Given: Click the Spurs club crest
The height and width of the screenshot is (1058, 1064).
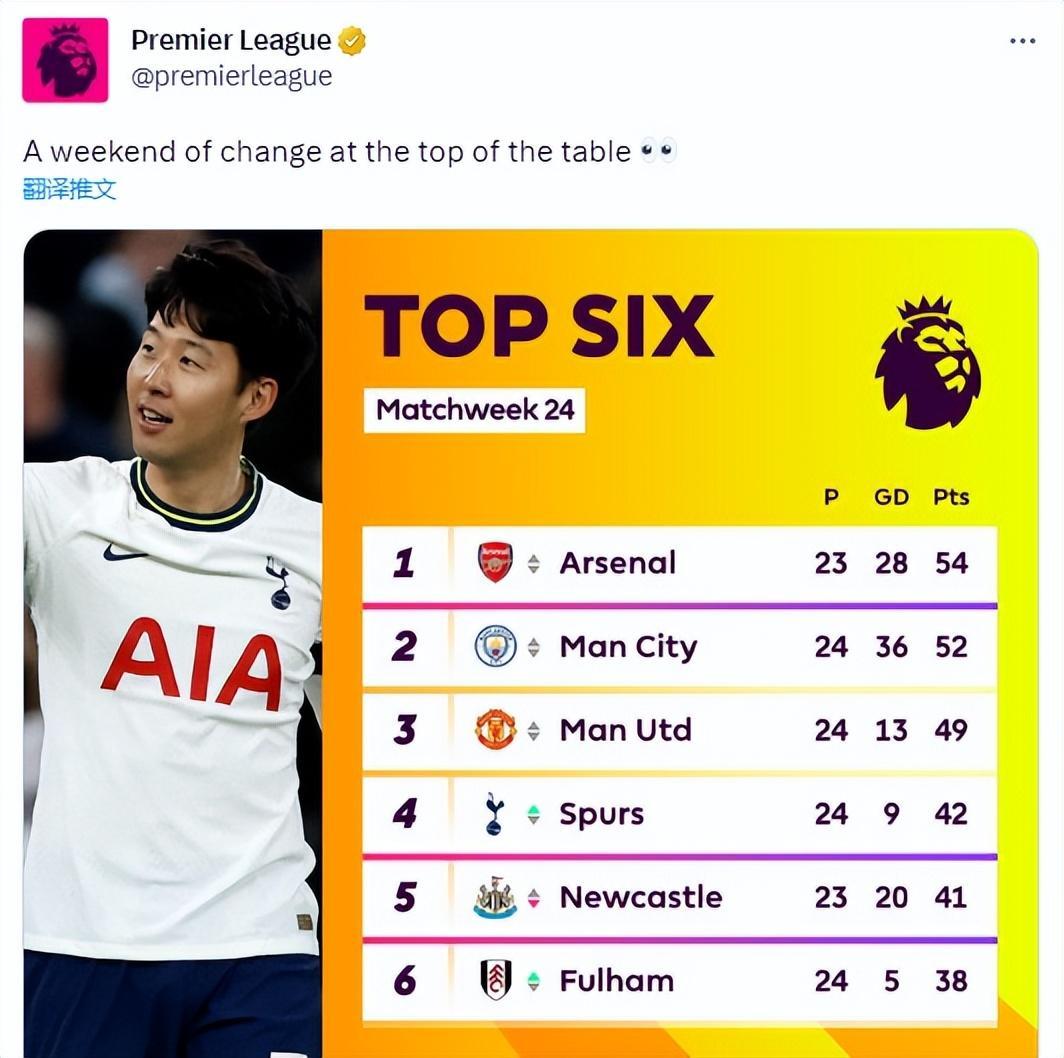Looking at the screenshot, I should tap(494, 814).
